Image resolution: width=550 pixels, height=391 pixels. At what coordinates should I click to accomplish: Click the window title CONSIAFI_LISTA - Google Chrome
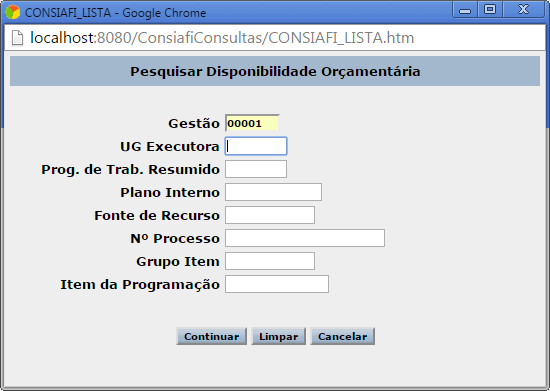pyautogui.click(x=115, y=13)
